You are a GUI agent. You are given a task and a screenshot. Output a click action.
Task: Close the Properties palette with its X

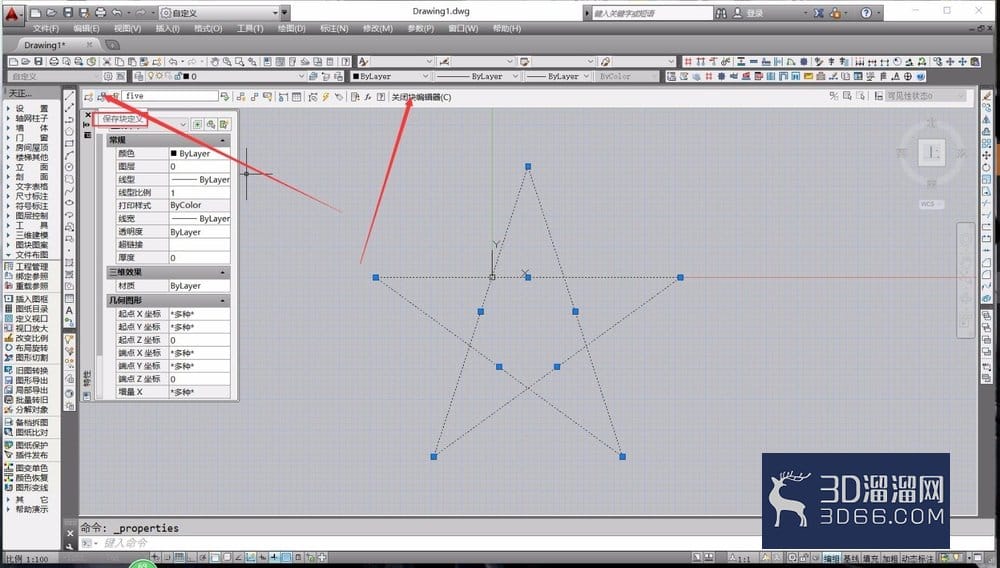(x=88, y=115)
